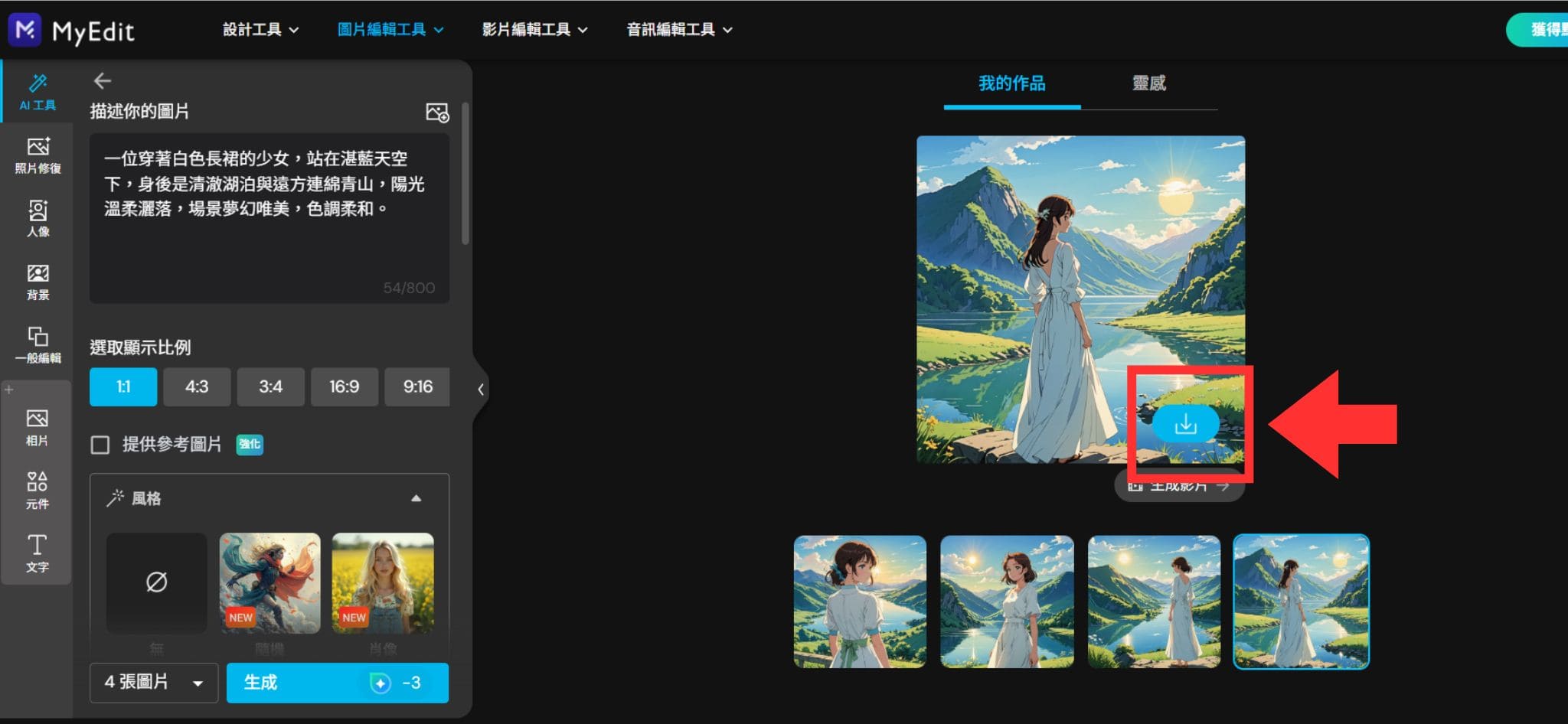Expand the 設計工具 menu
Screen dimensions: 1568x724
coord(260,30)
